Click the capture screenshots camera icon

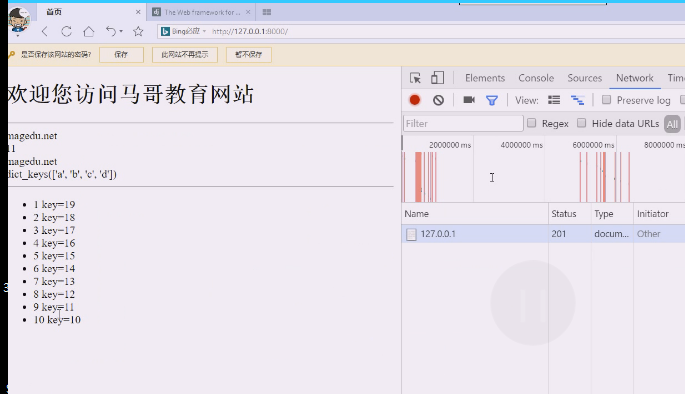[x=469, y=100]
